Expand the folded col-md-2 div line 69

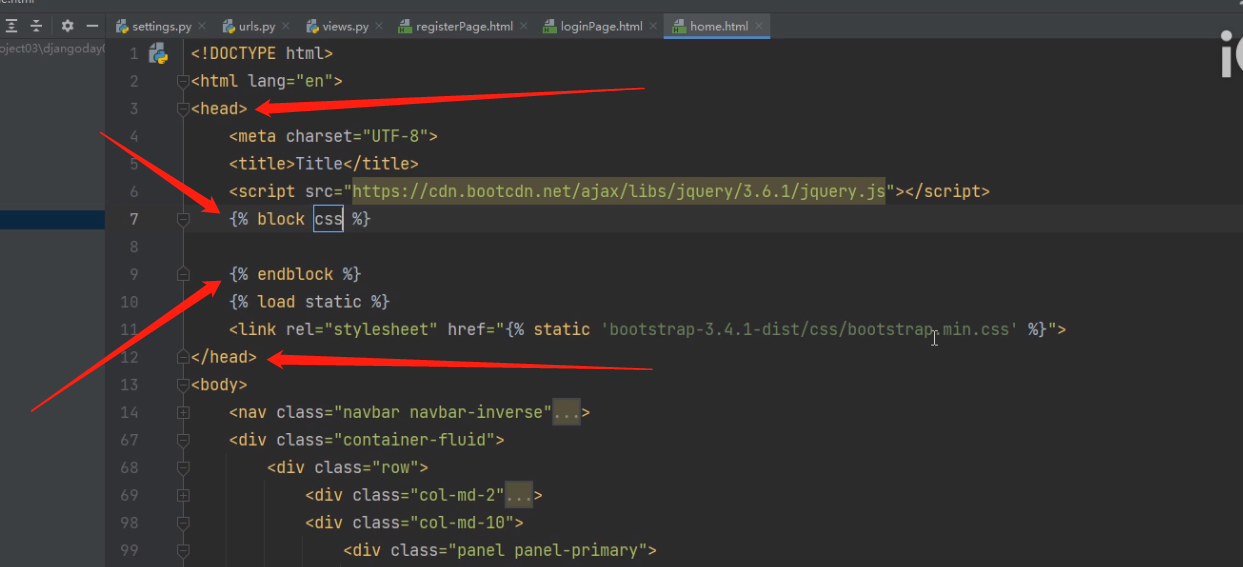183,494
